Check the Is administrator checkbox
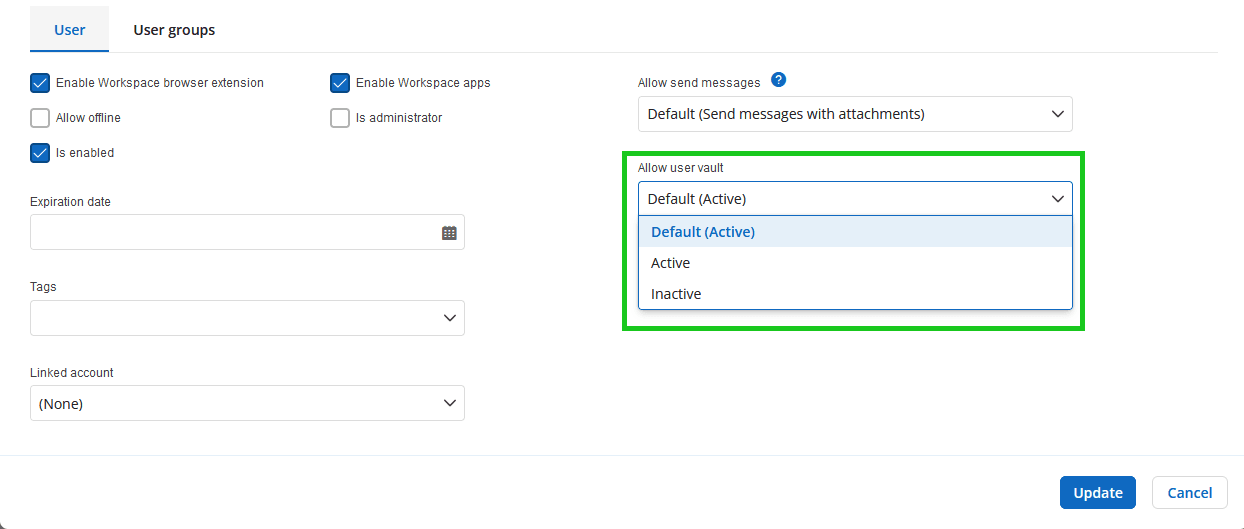 point(340,118)
